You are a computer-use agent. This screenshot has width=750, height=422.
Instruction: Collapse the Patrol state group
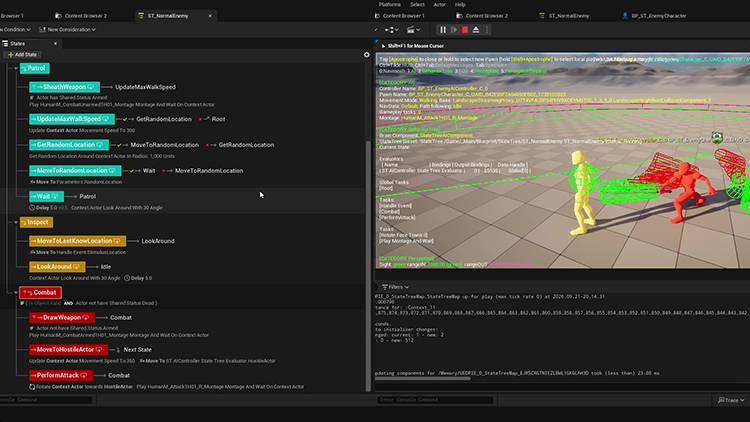[15, 68]
